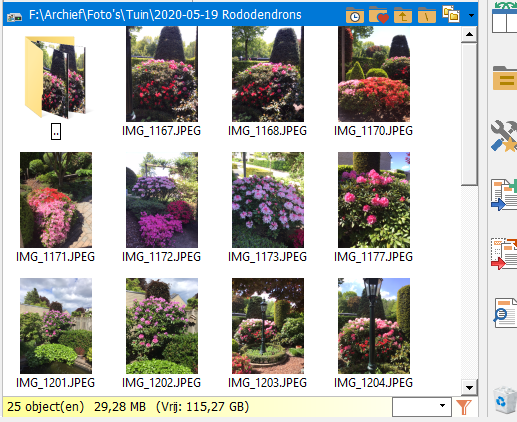This screenshot has height=422, width=517.
Task: Expand the path bar dropdown arrow
Action: (471, 15)
